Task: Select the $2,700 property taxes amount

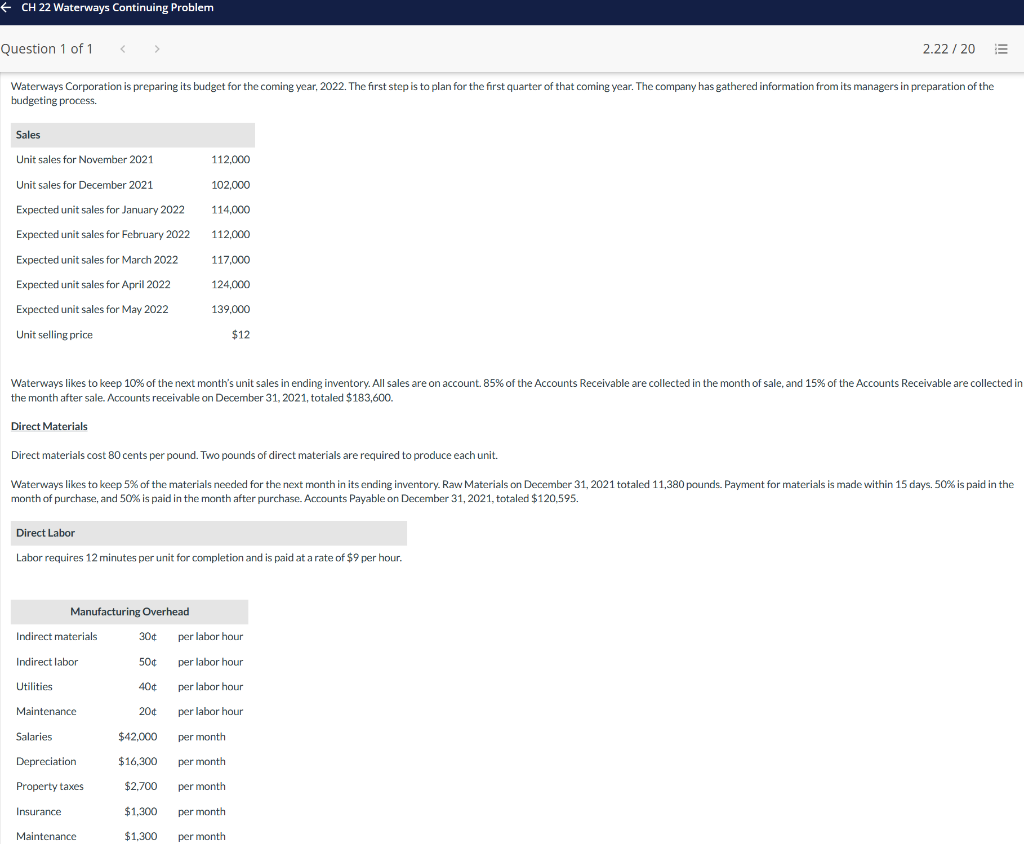Action: pos(141,787)
